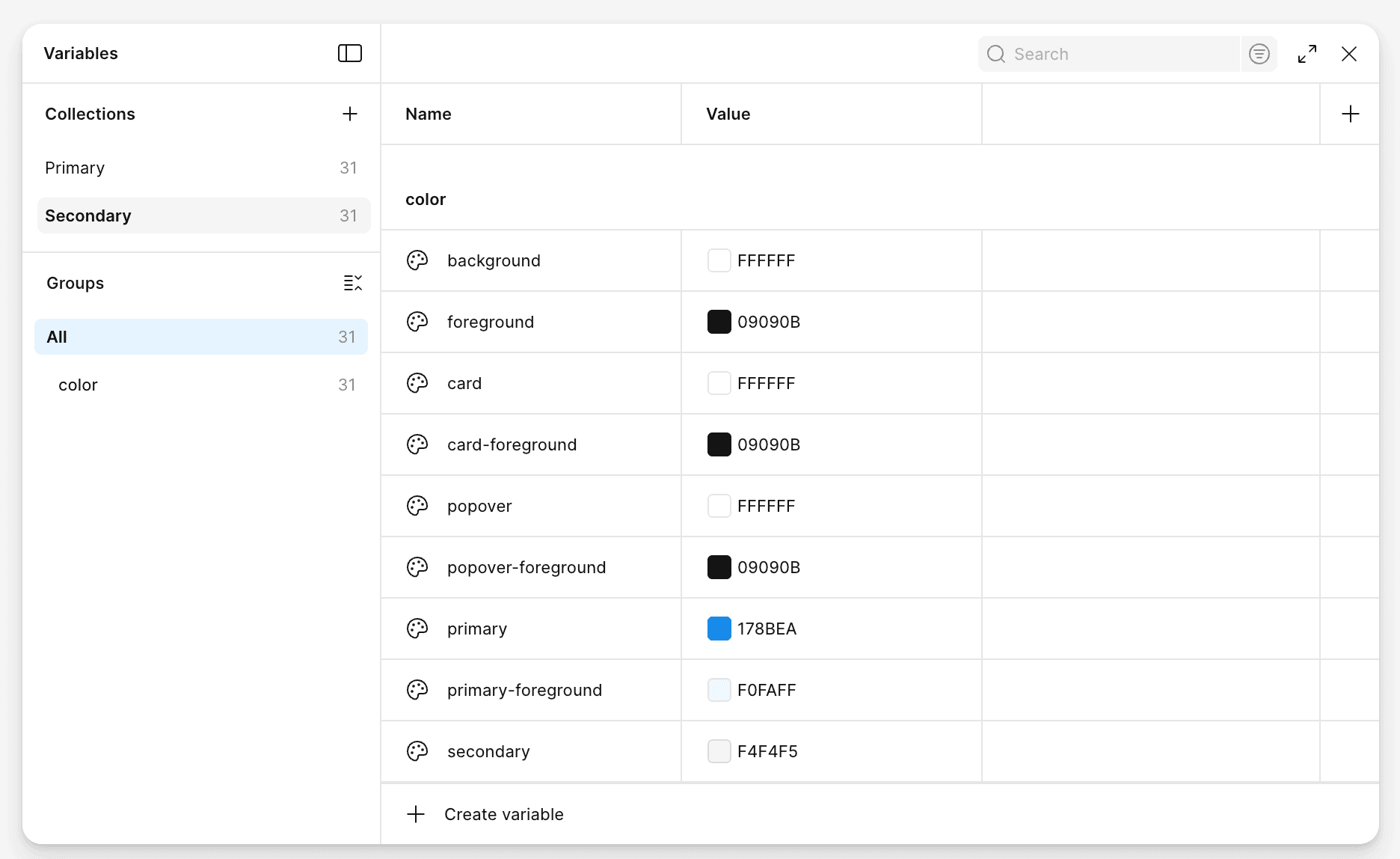
Task: Click inside the Search field
Action: 1107,54
